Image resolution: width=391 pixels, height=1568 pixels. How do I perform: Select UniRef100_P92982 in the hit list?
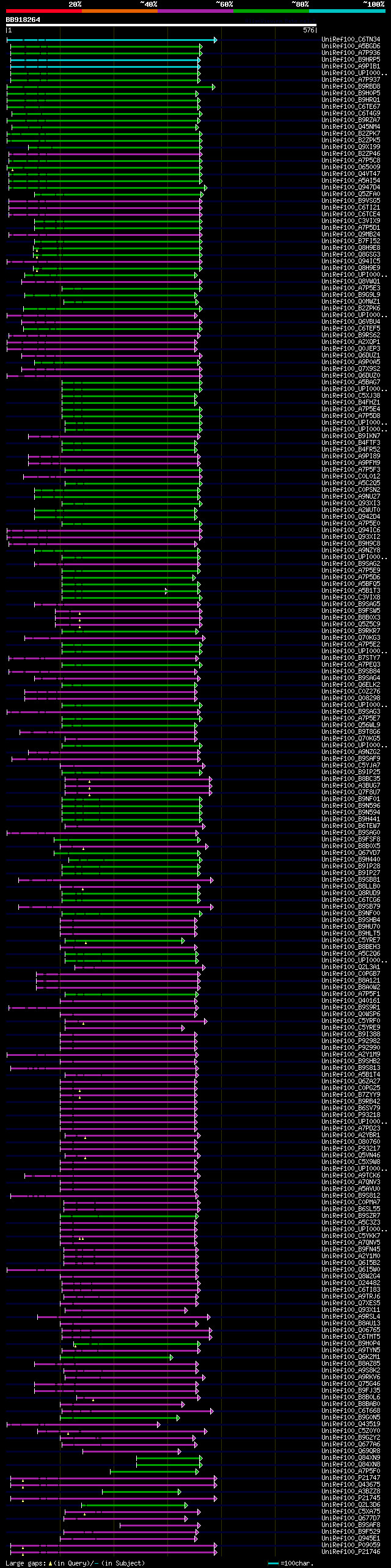[x=351, y=1041]
